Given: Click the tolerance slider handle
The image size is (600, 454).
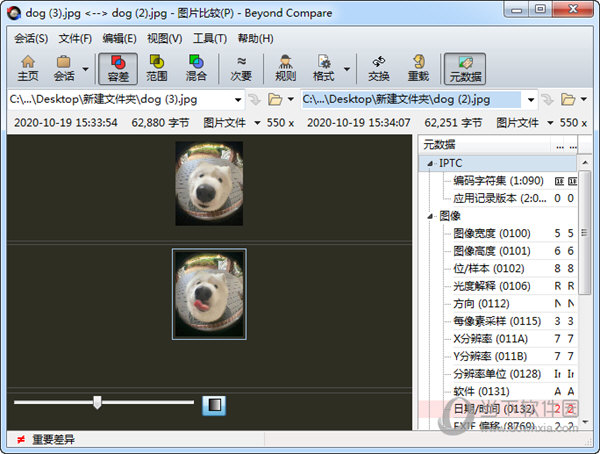Looking at the screenshot, I should (x=97, y=402).
